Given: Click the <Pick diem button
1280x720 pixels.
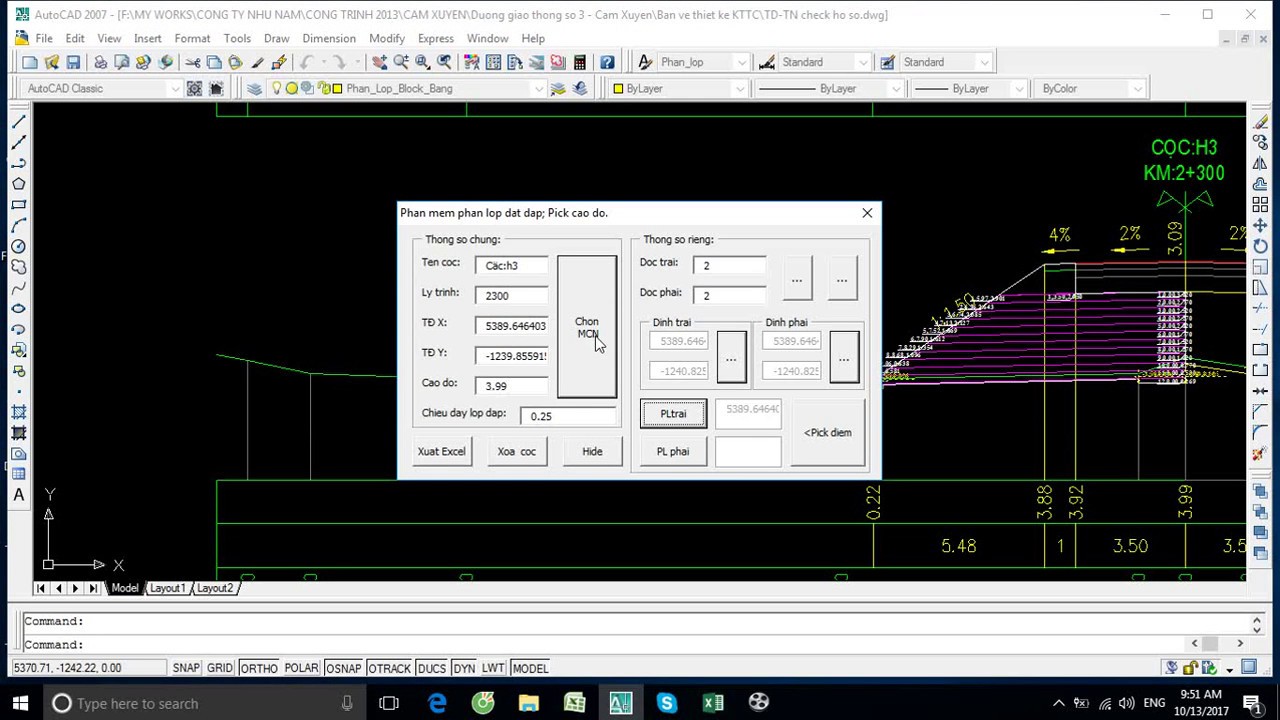Looking at the screenshot, I should (x=828, y=432).
